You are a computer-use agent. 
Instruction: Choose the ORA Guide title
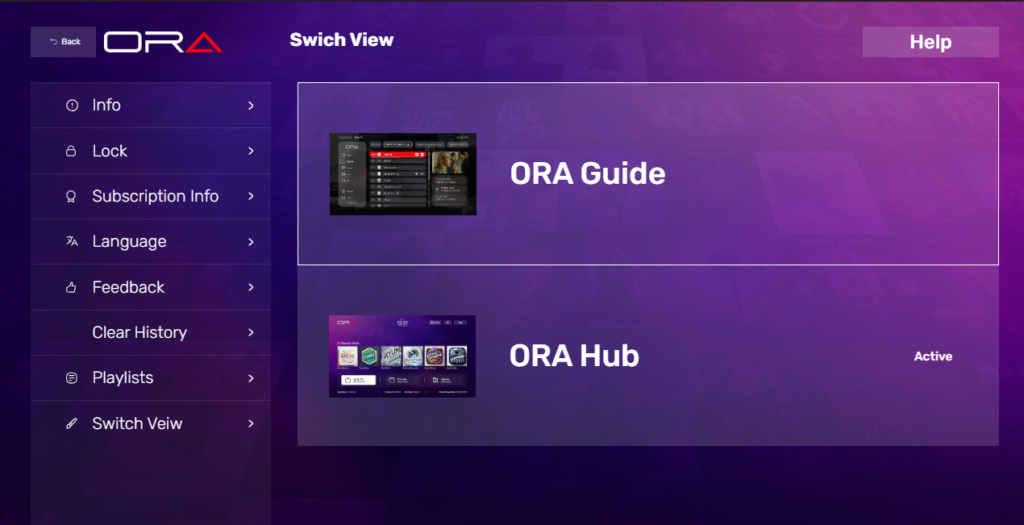tap(588, 174)
